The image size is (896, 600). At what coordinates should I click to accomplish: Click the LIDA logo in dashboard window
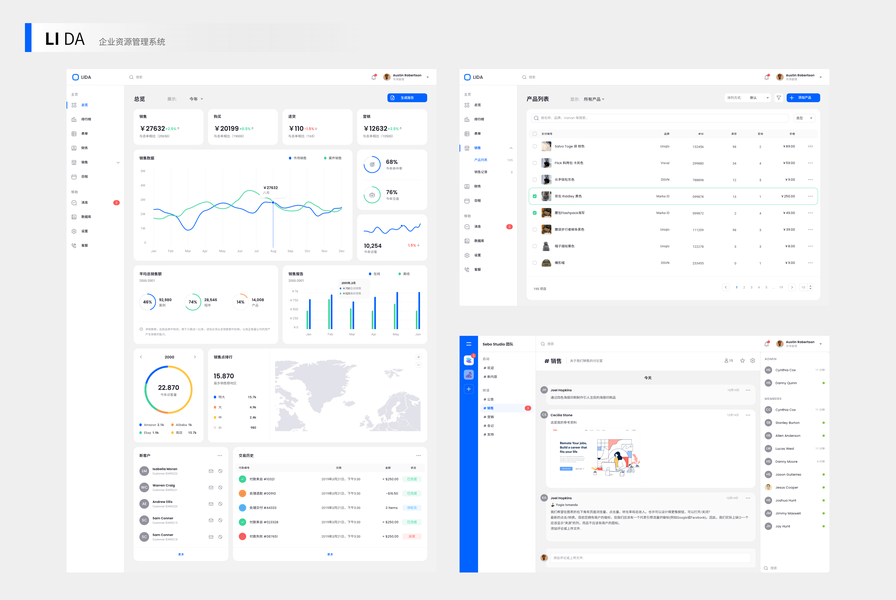click(x=82, y=77)
